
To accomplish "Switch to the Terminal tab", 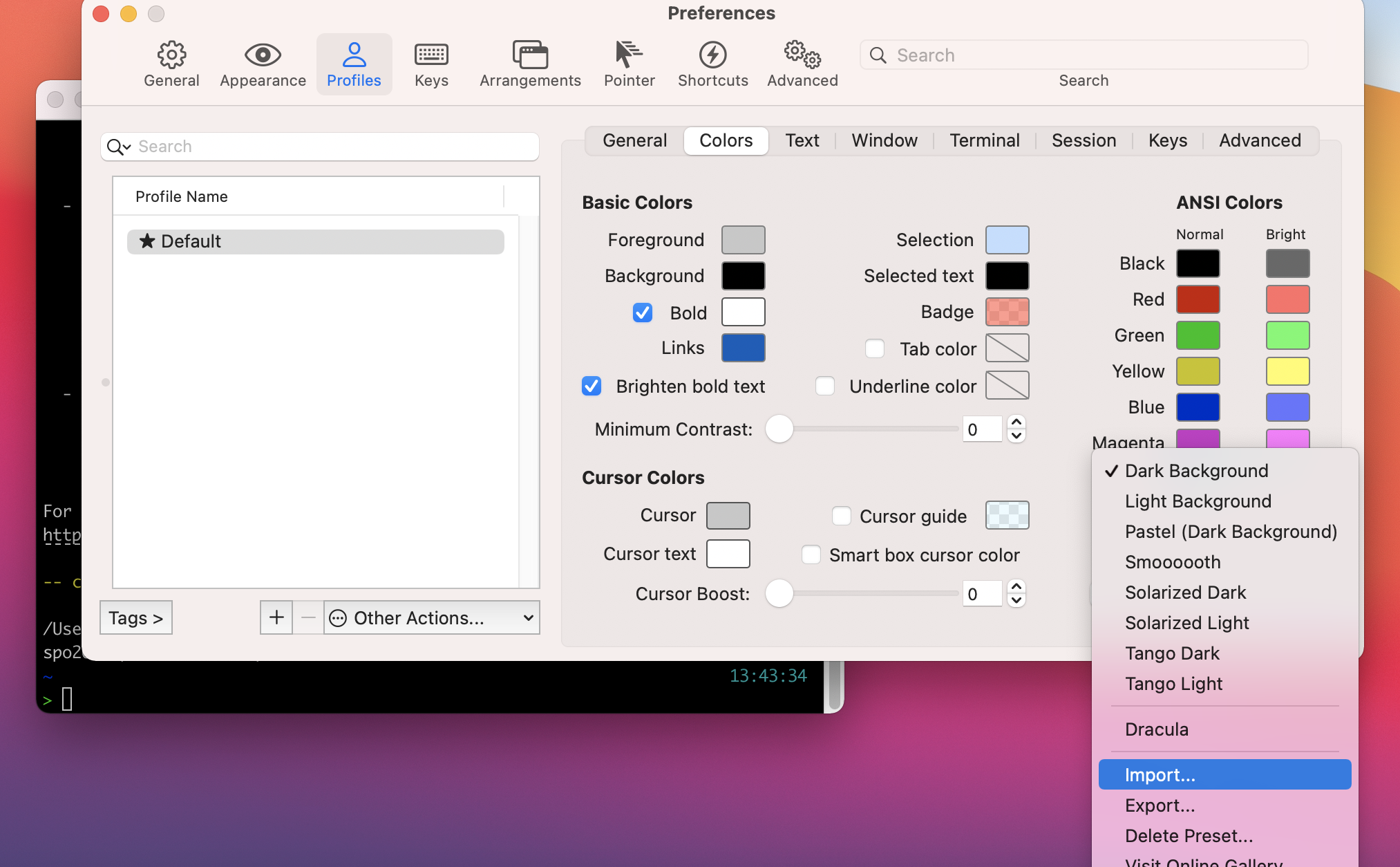I will [x=984, y=140].
